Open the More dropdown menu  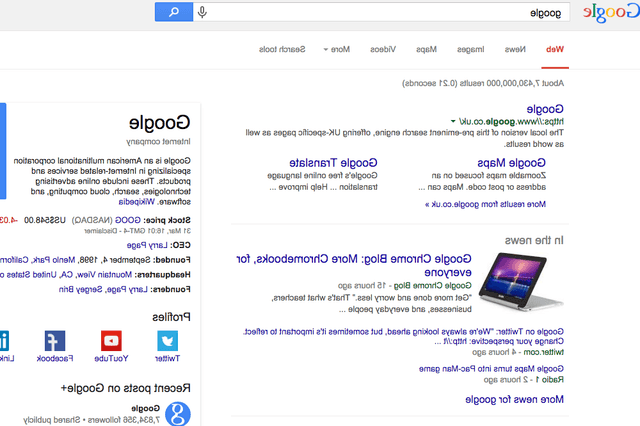[337, 49]
